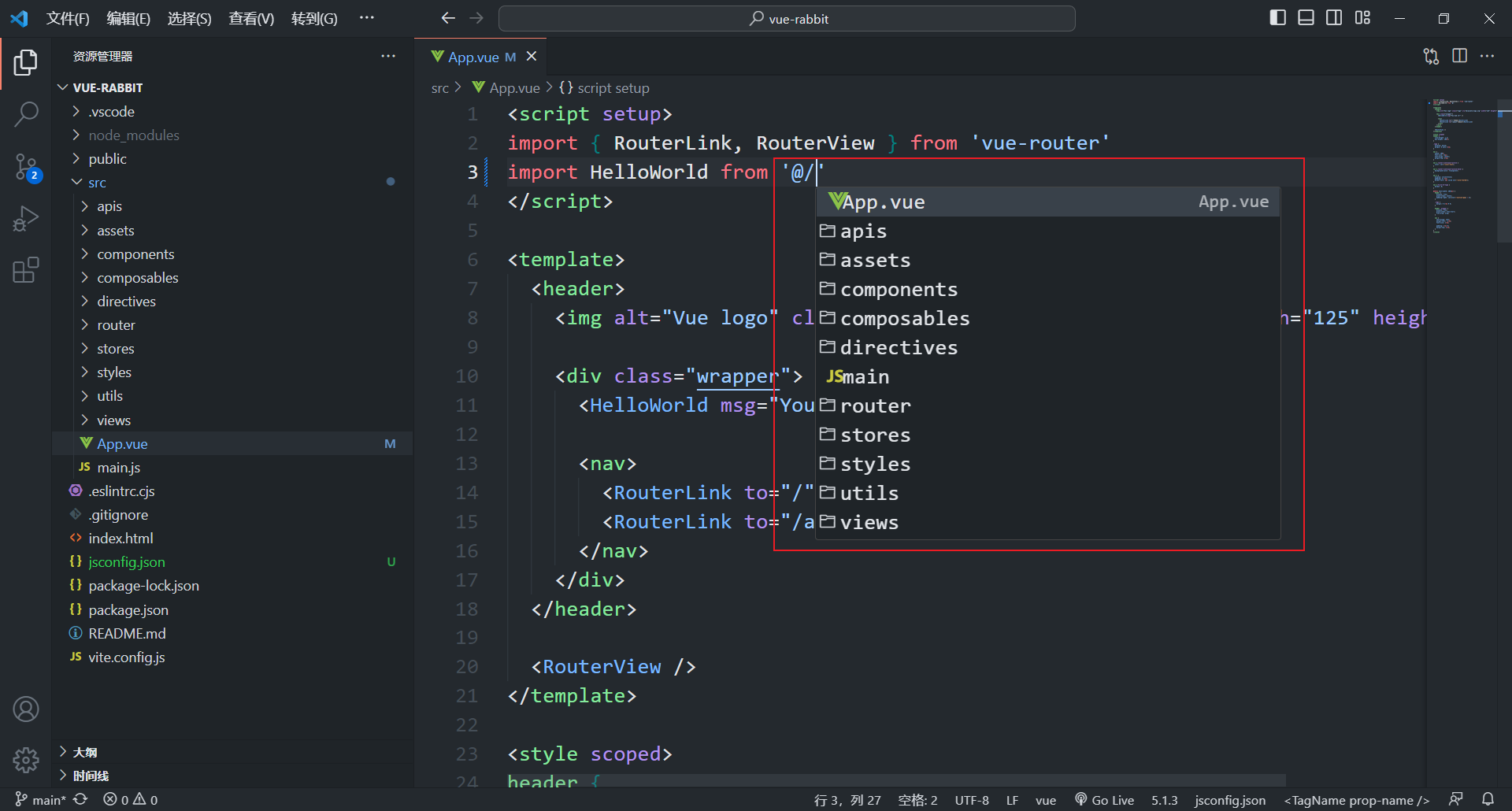This screenshot has height=811, width=1512.
Task: Click the feedback icon in status bar
Action: pyautogui.click(x=1456, y=800)
